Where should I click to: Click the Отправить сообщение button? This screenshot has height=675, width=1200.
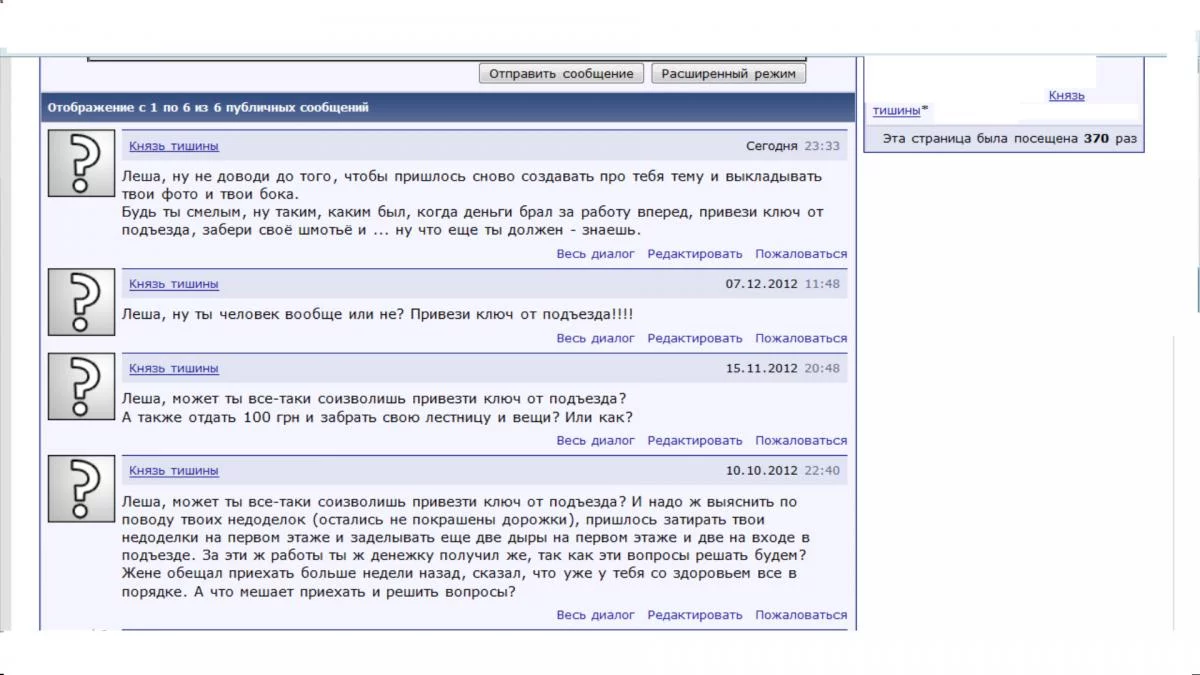click(x=562, y=74)
